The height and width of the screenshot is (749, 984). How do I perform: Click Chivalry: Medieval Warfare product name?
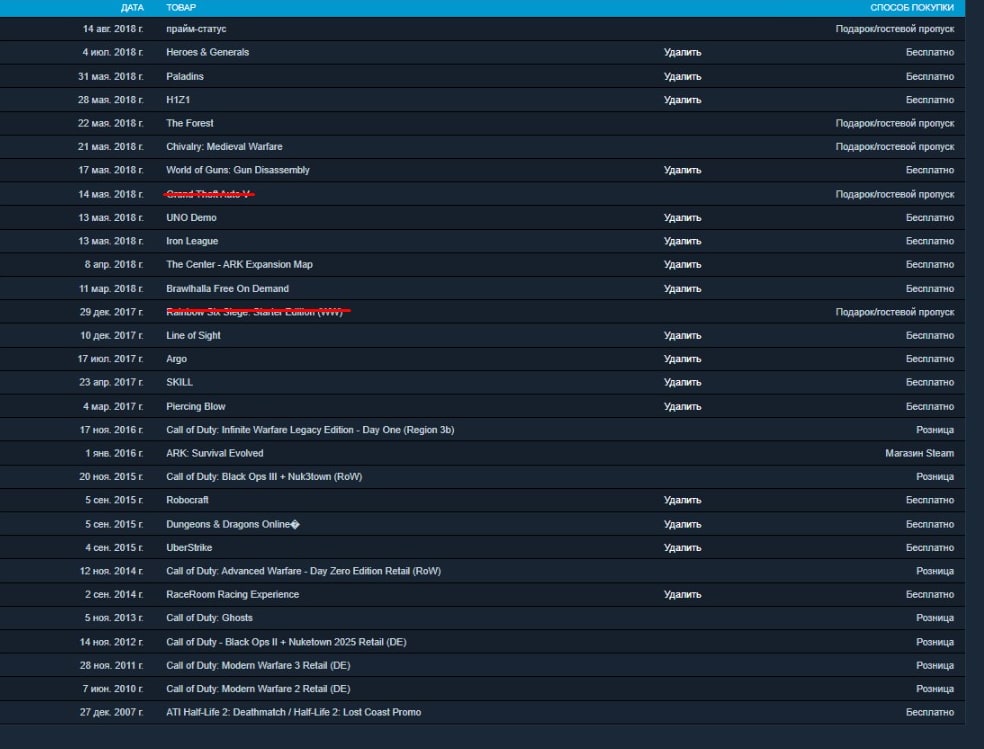point(224,147)
